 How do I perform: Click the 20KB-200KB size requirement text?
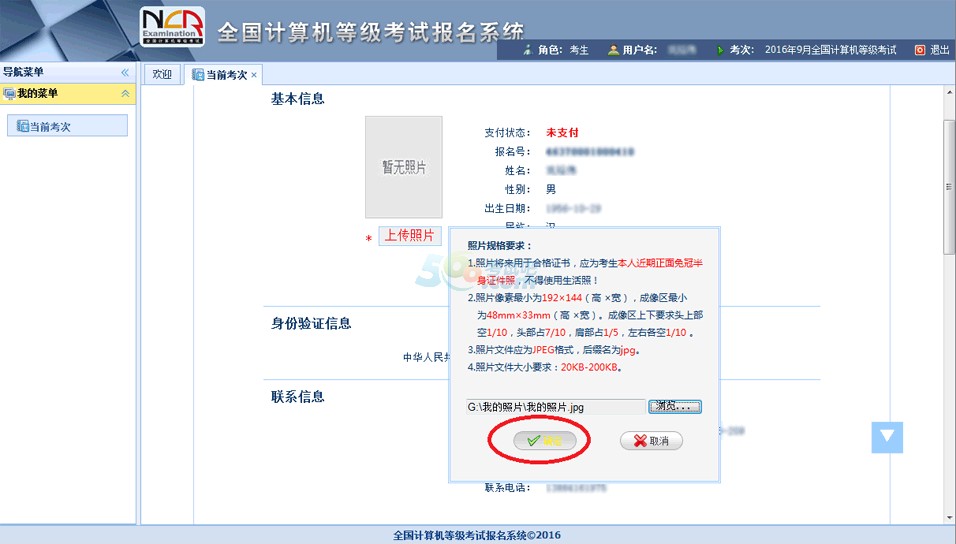589,367
